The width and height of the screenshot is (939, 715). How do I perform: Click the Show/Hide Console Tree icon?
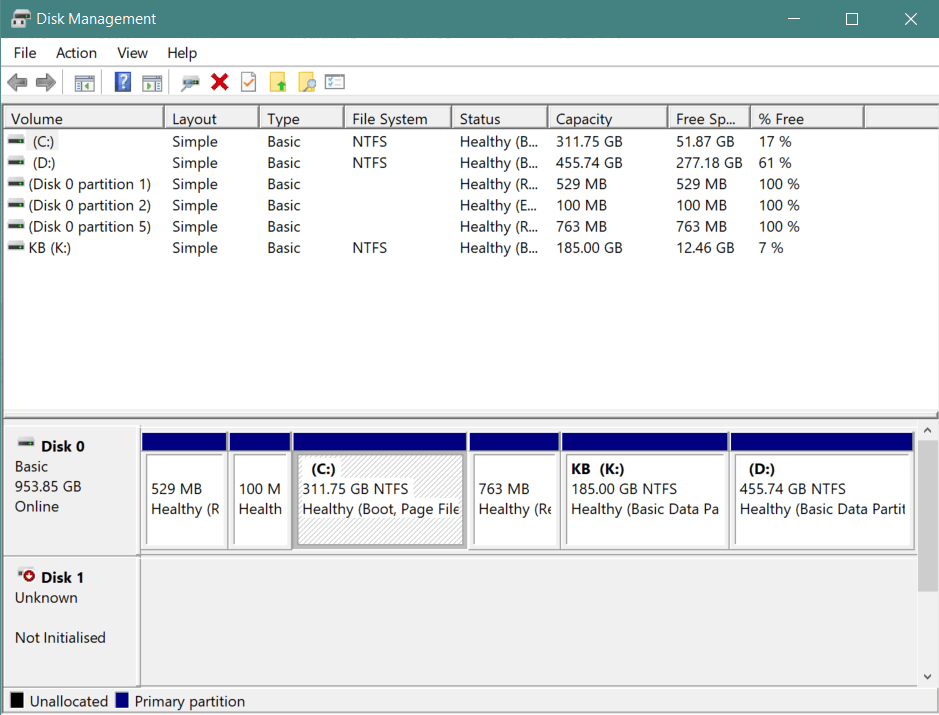tap(84, 83)
